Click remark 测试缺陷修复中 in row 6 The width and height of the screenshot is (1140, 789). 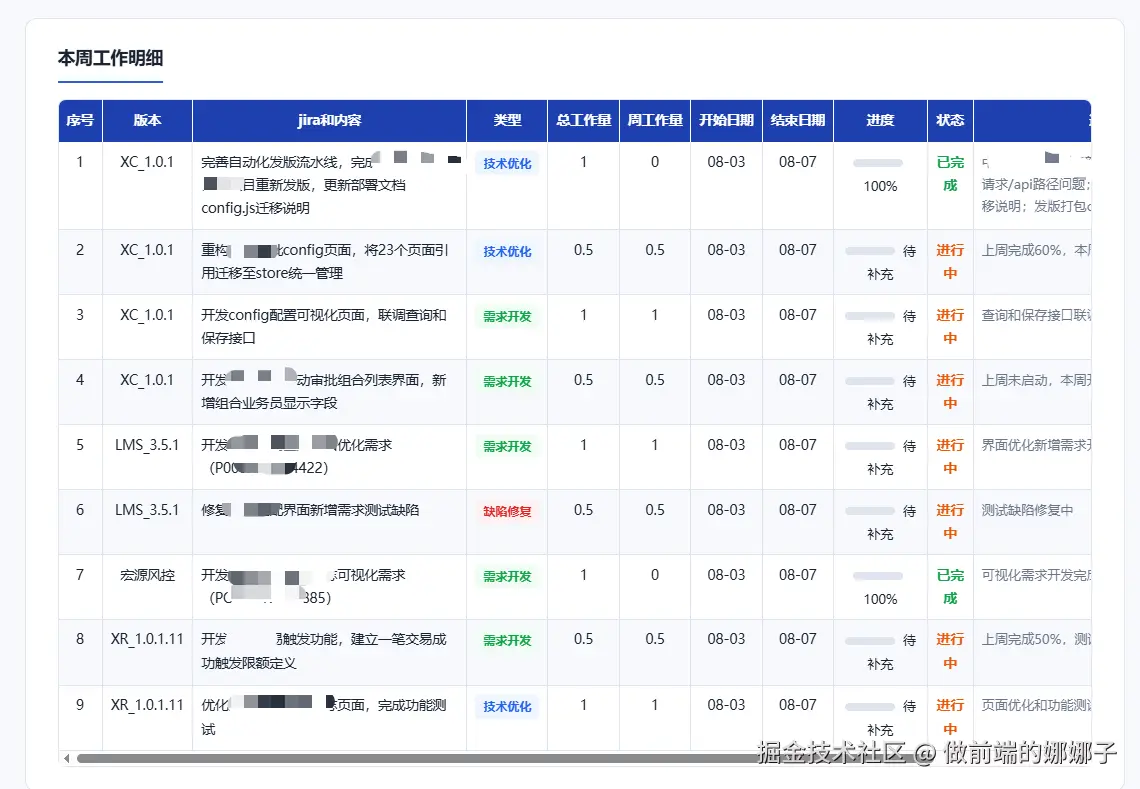[1027, 510]
